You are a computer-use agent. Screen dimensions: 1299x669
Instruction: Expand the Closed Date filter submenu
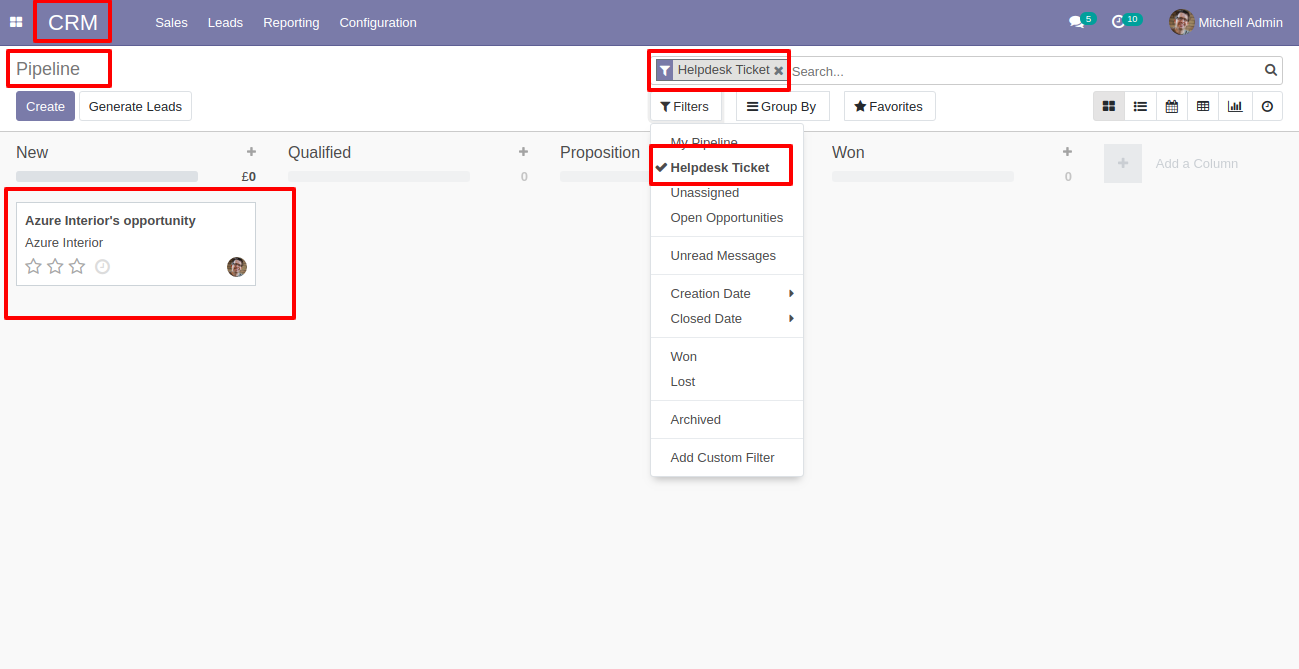727,318
